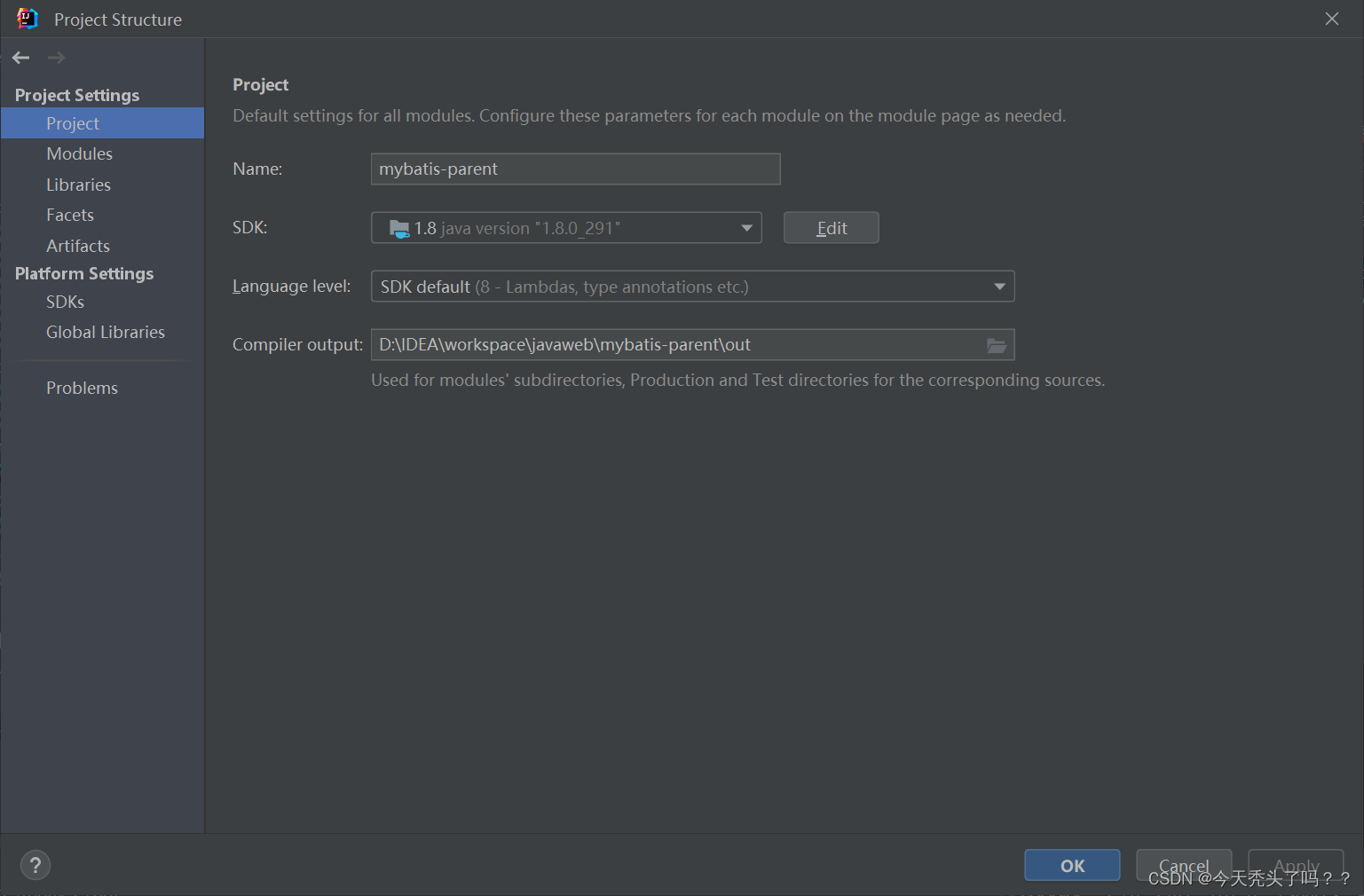Expand the SDK default combo box arrow
Viewport: 1364px width, 896px height.
click(x=999, y=286)
